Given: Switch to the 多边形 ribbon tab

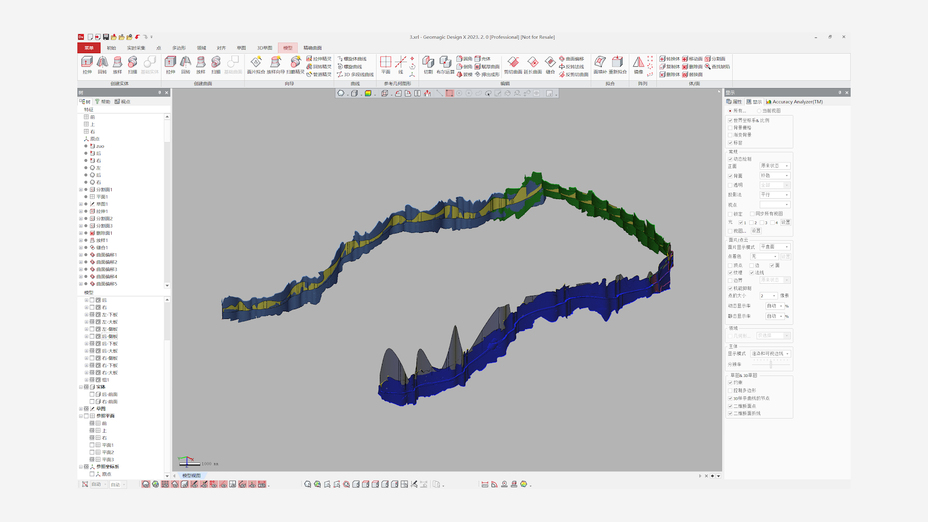Looking at the screenshot, I should 179,48.
